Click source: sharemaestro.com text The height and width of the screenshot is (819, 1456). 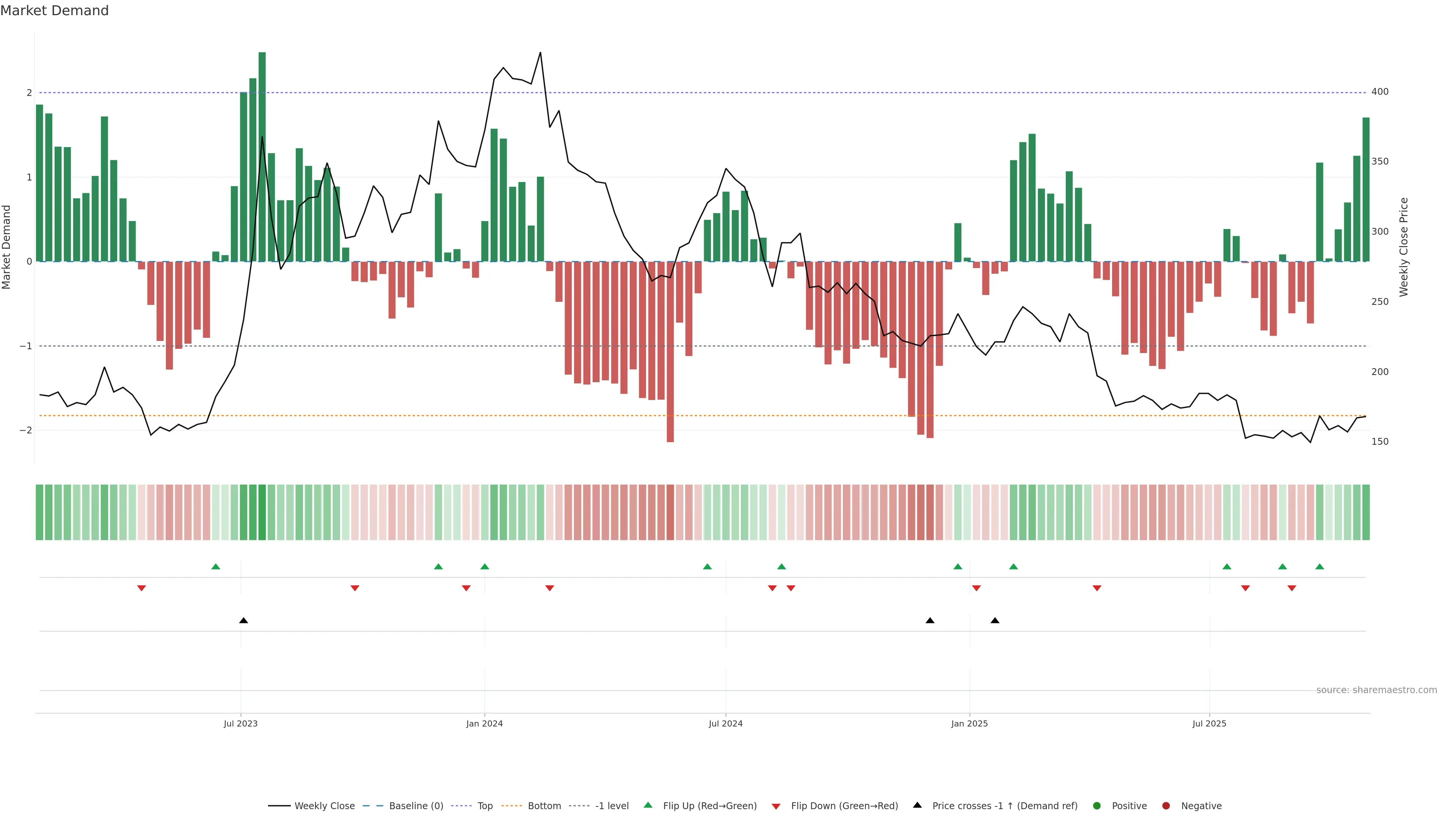pos(1376,690)
